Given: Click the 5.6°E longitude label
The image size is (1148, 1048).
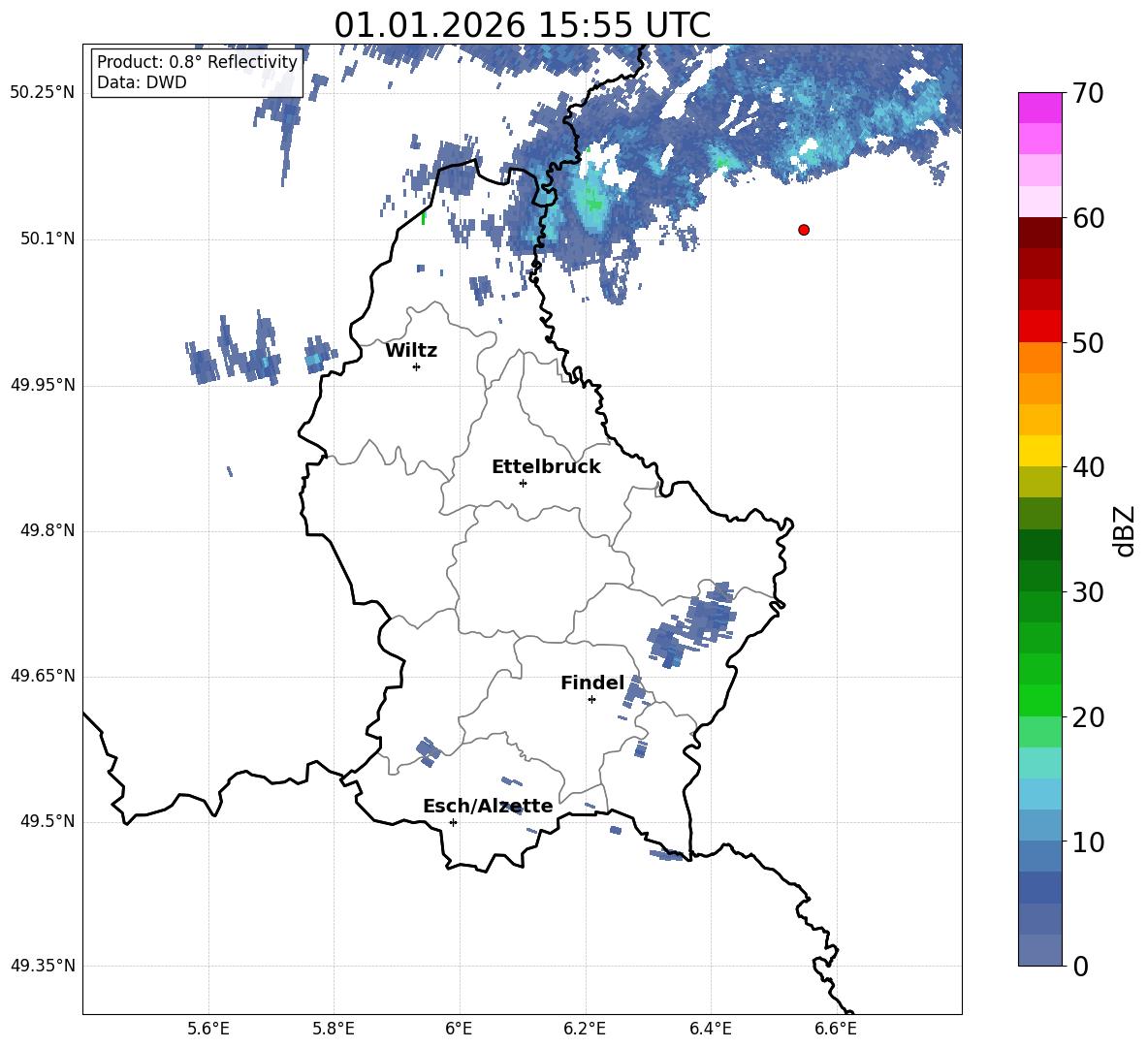Looking at the screenshot, I should (208, 1029).
